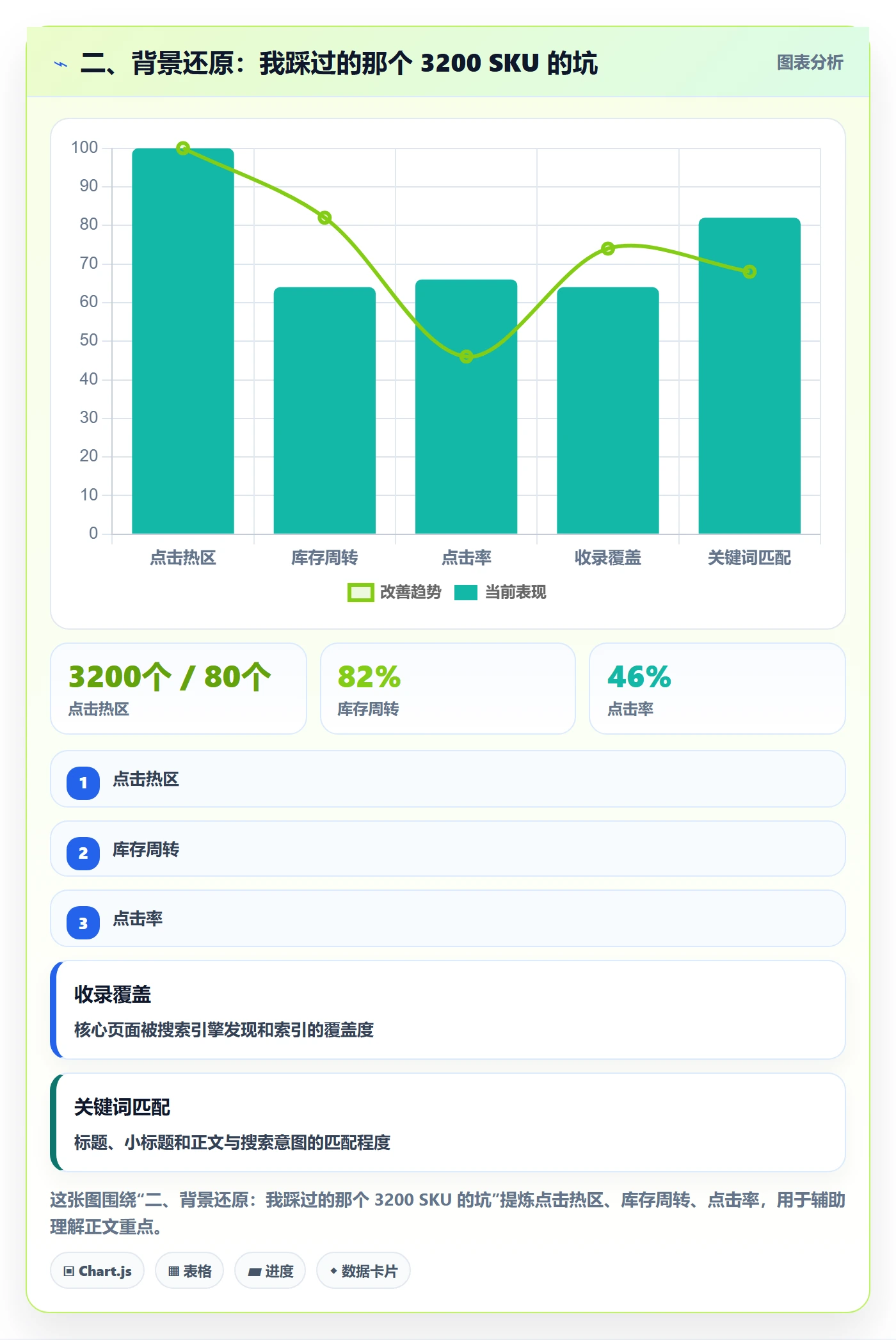The image size is (896, 1340).
Task: Toggle the 改善趋势 legend swatch
Action: coord(360,593)
